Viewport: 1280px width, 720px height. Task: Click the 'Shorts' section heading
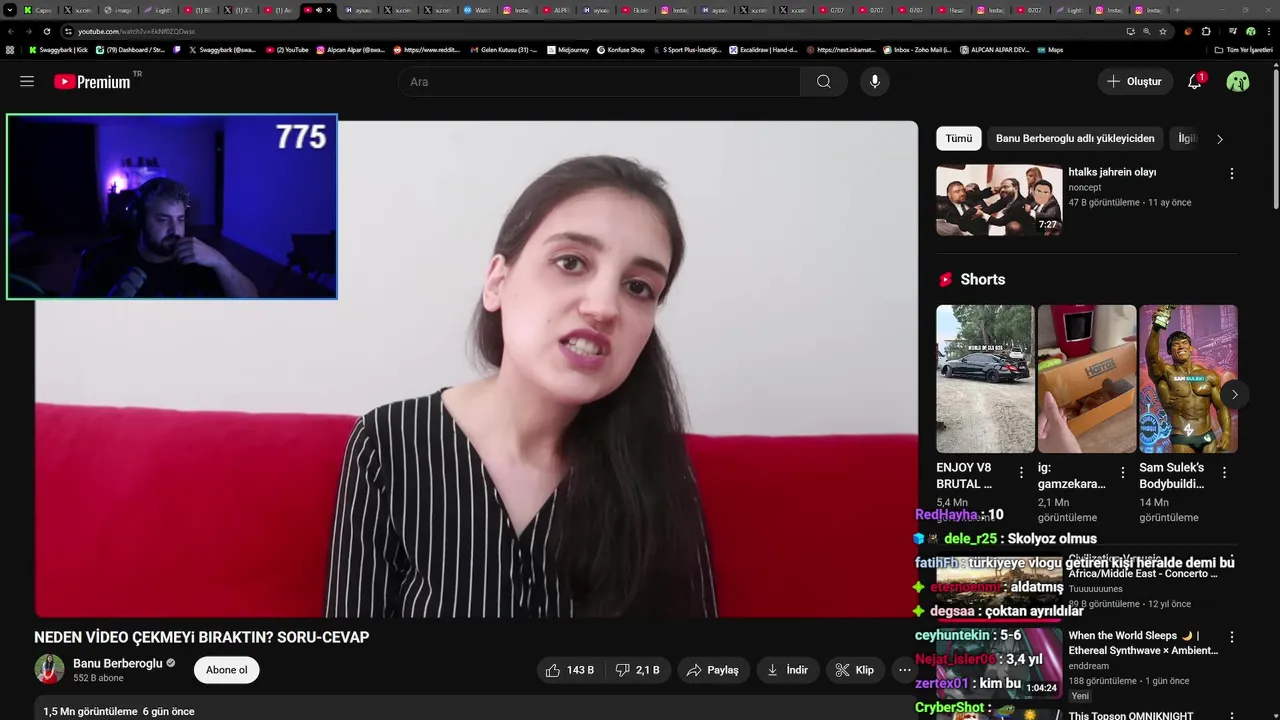point(982,280)
